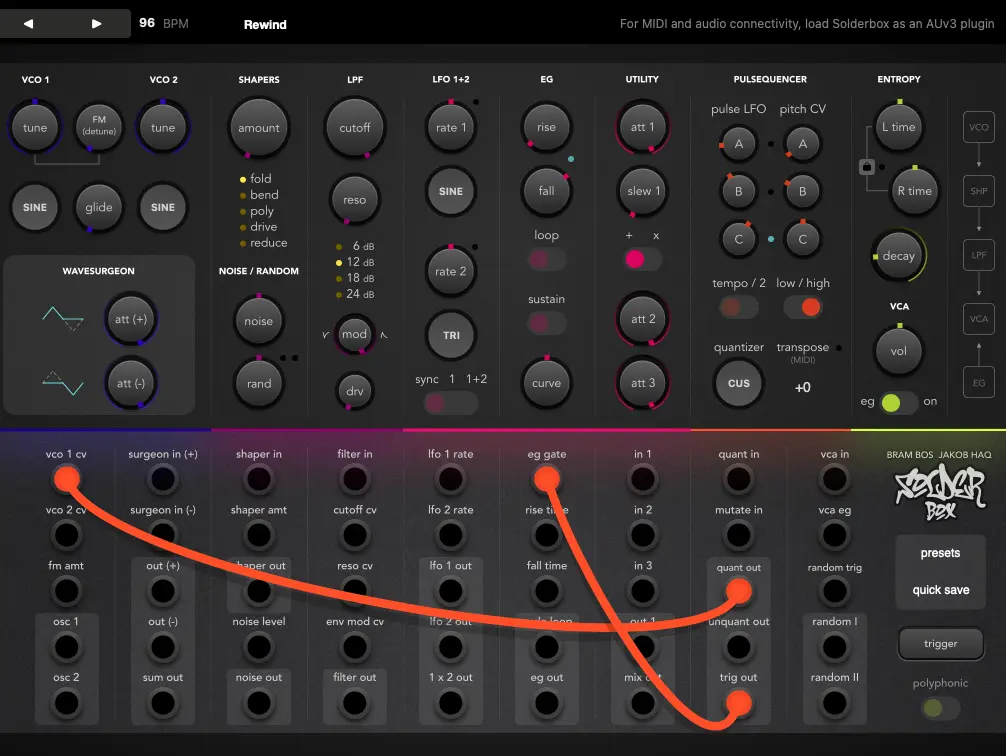1006x756 pixels.
Task: Click the LPF signal flow box
Action: point(978,255)
